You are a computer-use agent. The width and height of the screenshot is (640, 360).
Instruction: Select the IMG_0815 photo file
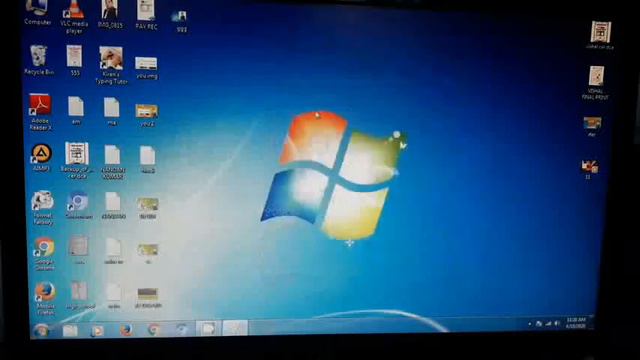click(x=110, y=14)
